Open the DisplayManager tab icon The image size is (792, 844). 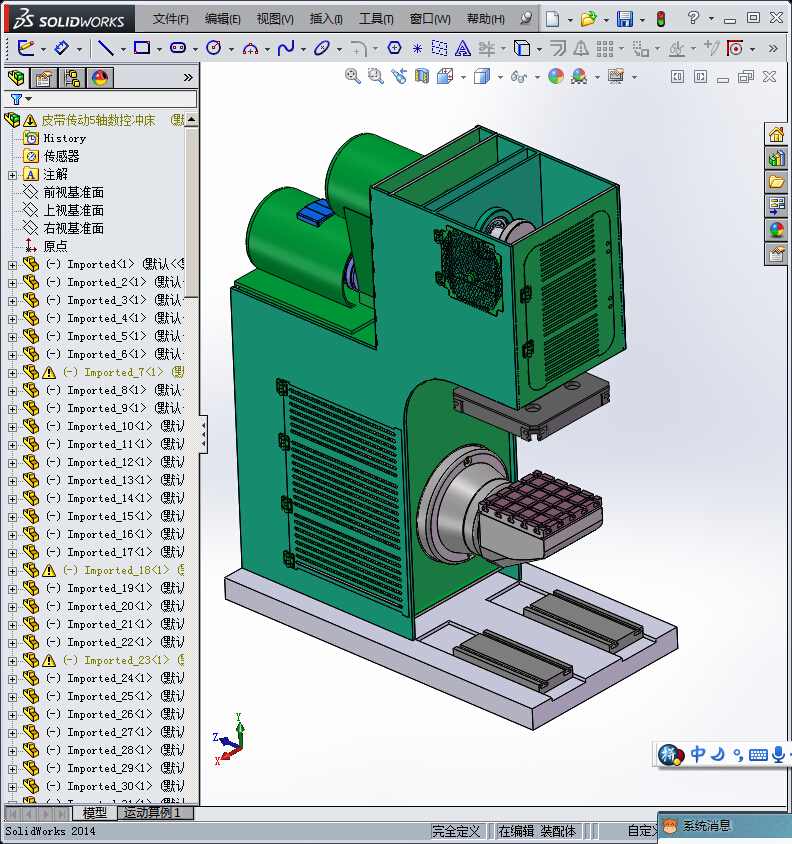(99, 78)
